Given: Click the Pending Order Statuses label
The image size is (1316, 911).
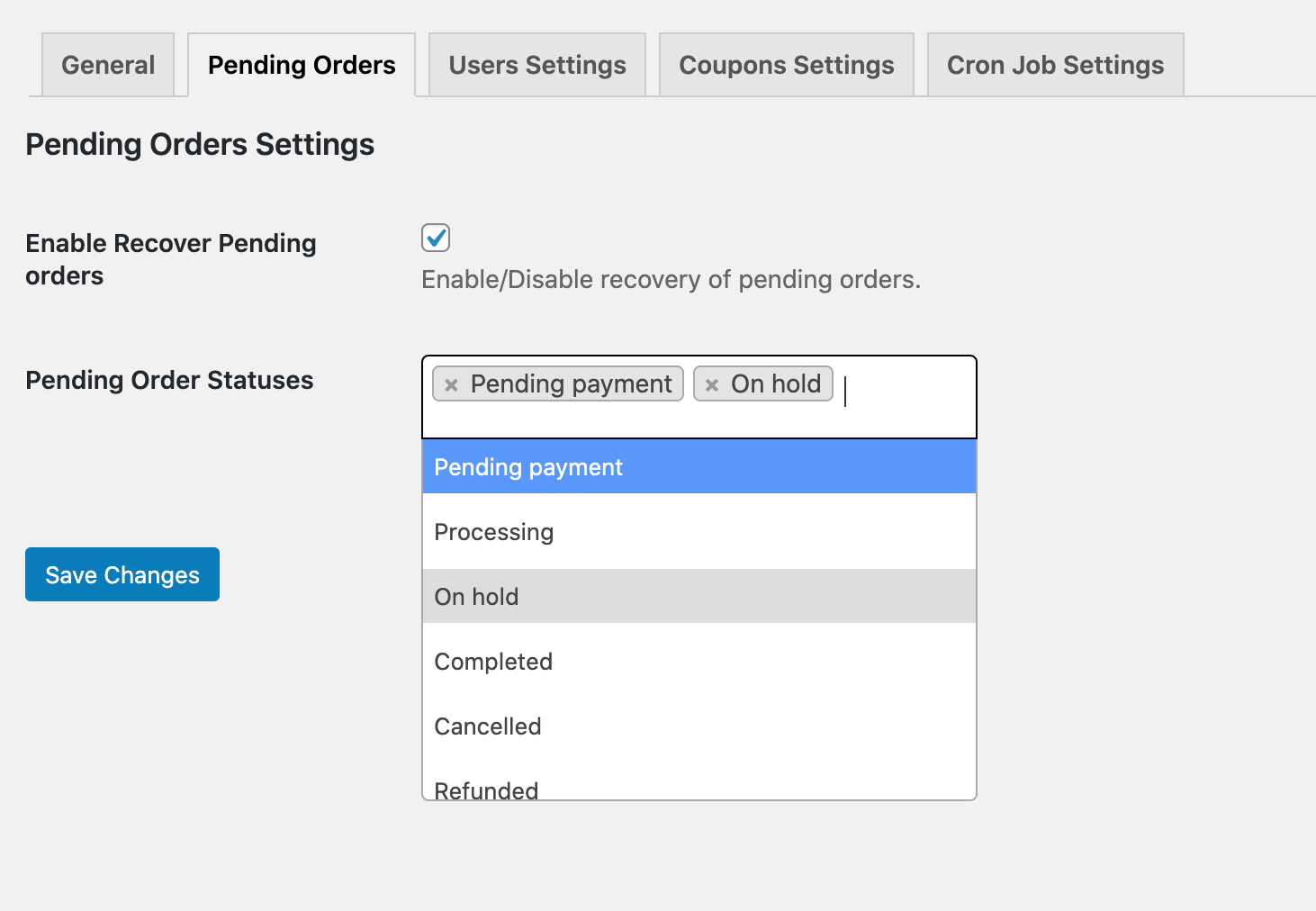Looking at the screenshot, I should click(169, 380).
